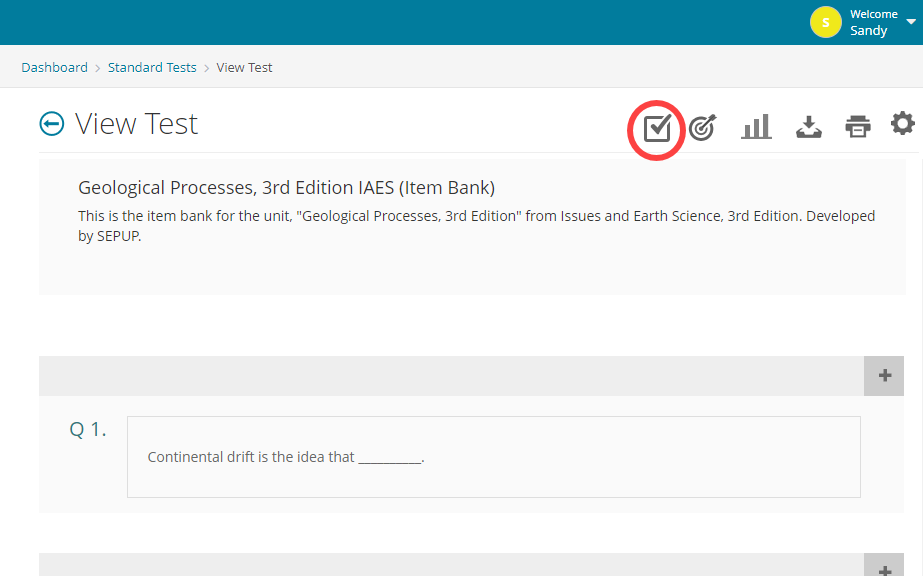923x576 pixels.
Task: Open the target bullseye icon
Action: click(x=702, y=127)
